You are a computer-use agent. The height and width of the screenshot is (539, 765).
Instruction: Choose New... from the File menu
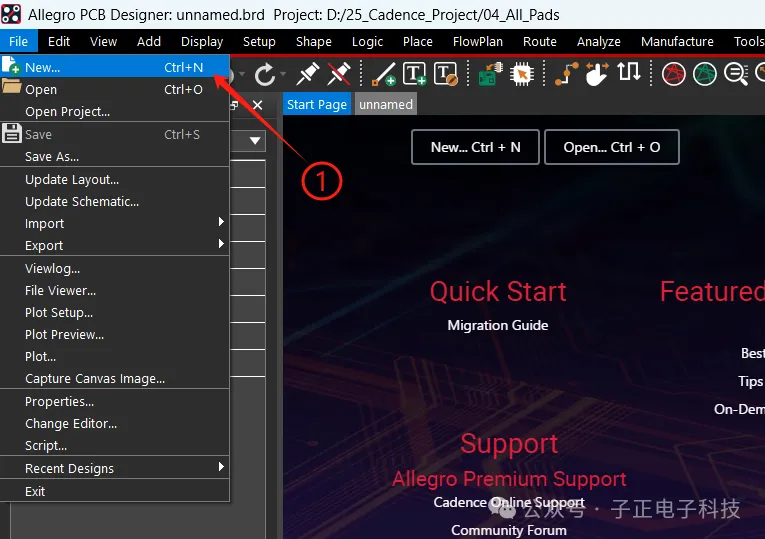click(x=115, y=67)
